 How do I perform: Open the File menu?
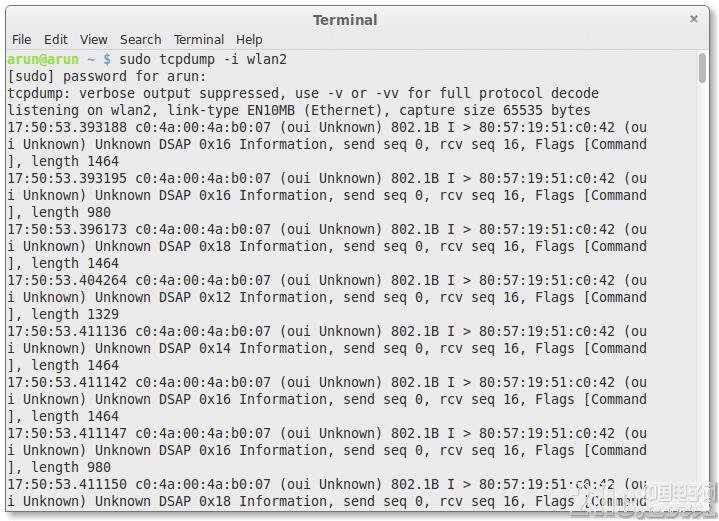[22, 40]
